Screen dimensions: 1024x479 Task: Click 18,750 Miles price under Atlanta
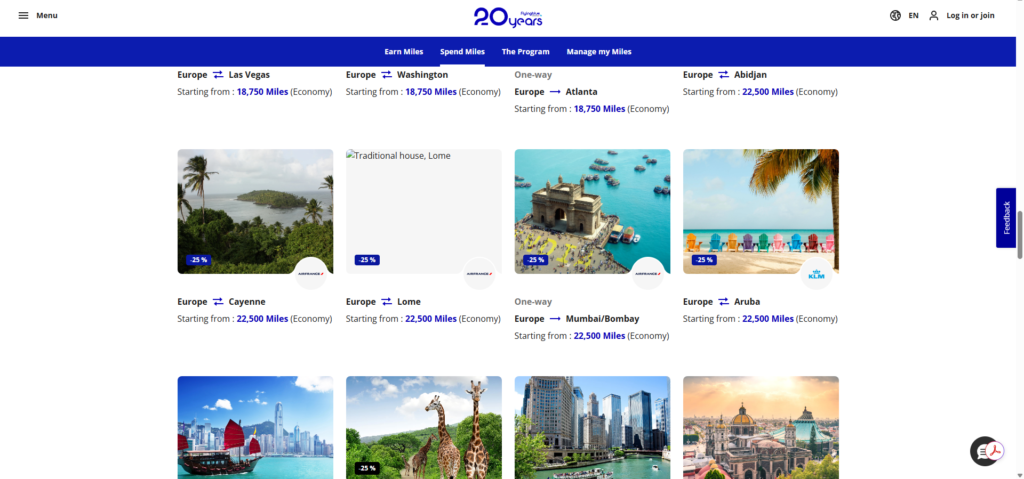tap(599, 108)
